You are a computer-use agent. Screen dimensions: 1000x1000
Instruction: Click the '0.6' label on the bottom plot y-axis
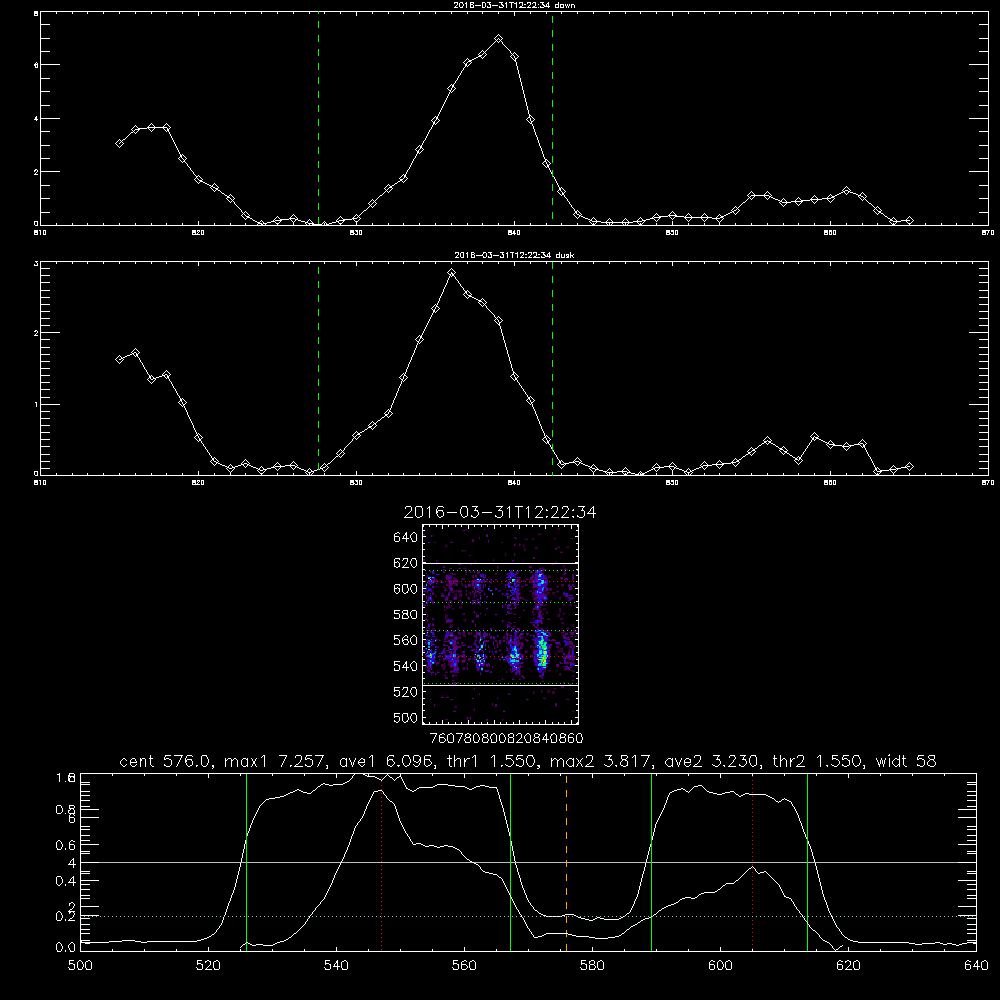click(x=65, y=845)
